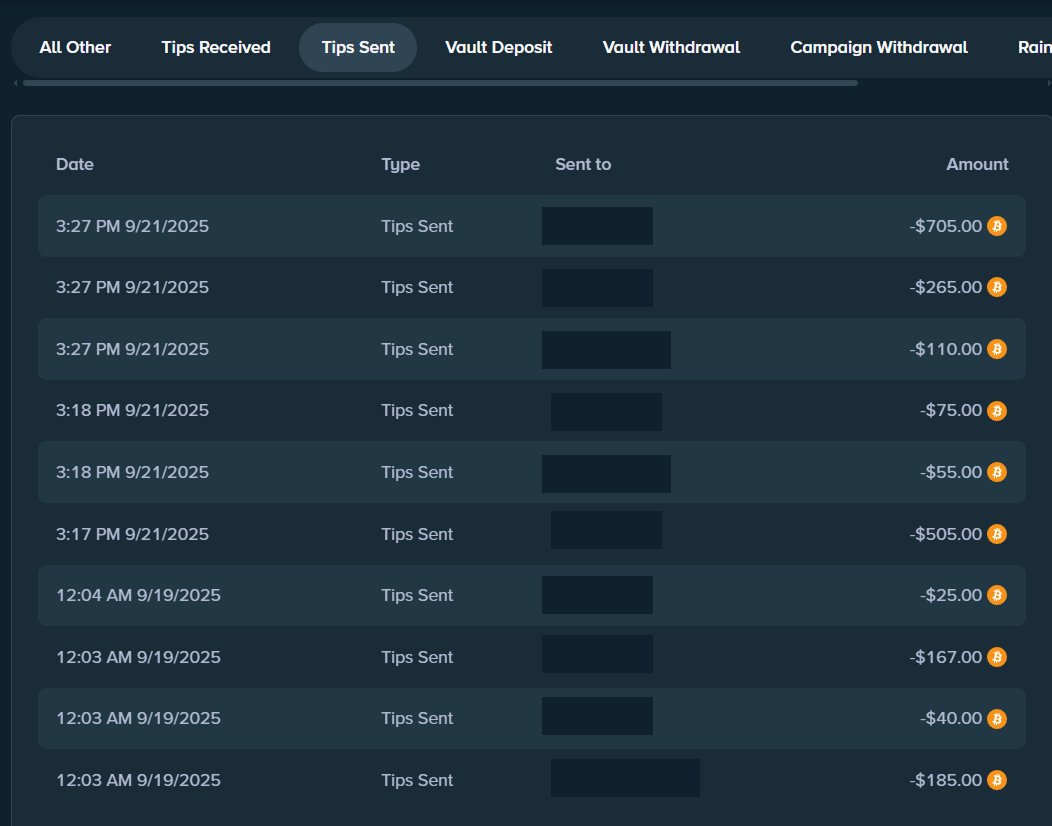The width and height of the screenshot is (1052, 826).
Task: Open the Tips Received tab
Action: (x=215, y=47)
